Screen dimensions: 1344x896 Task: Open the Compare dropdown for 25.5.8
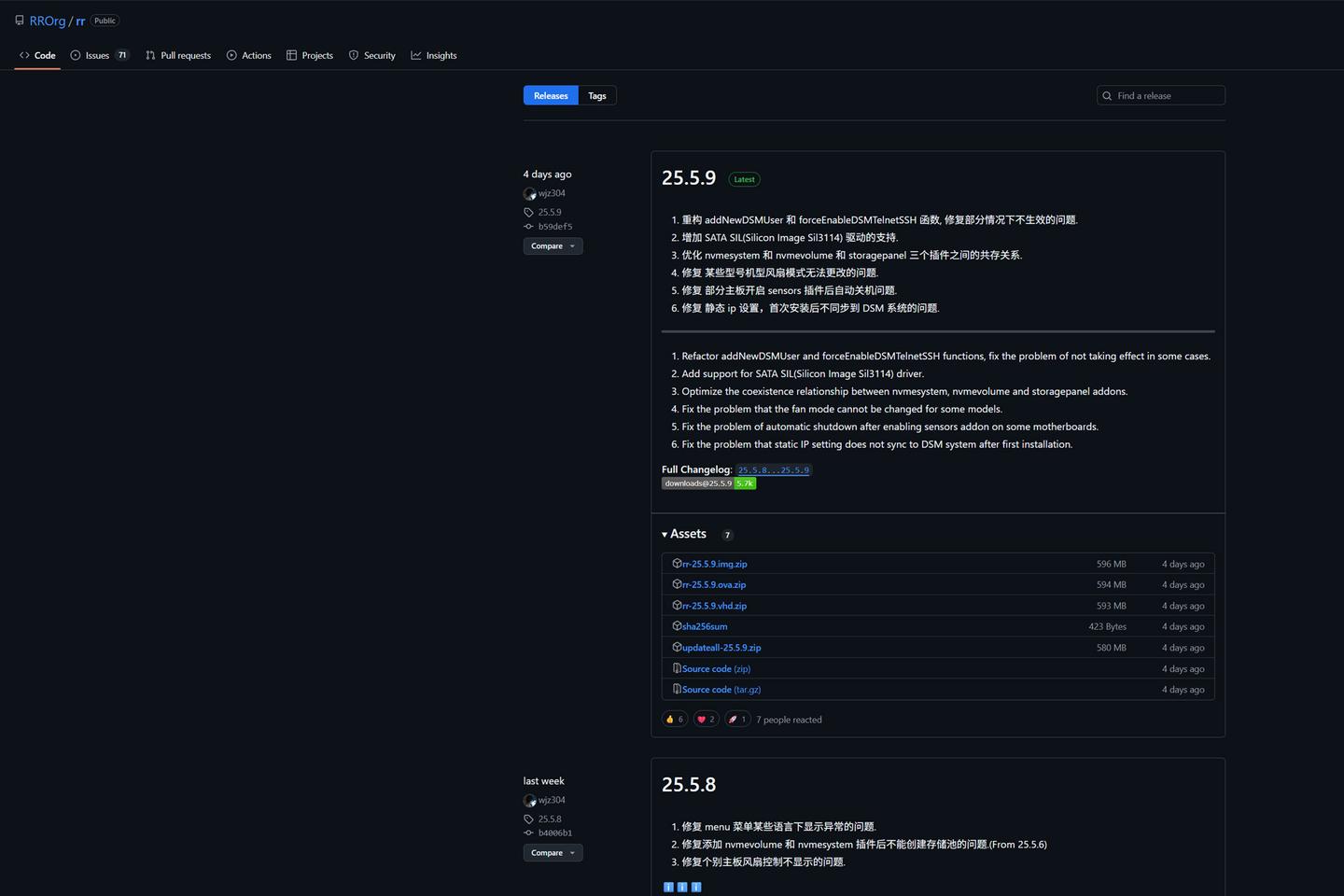tap(553, 852)
